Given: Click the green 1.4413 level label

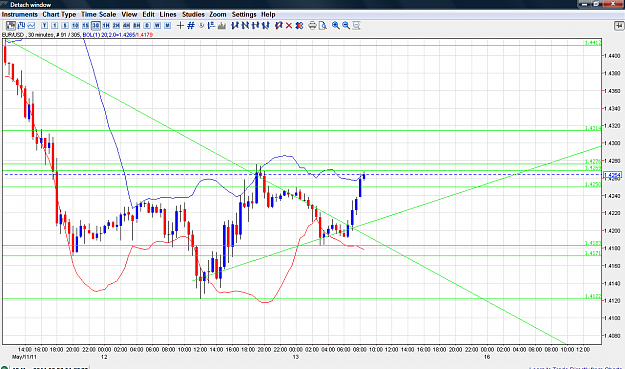Looking at the screenshot, I should (x=593, y=43).
